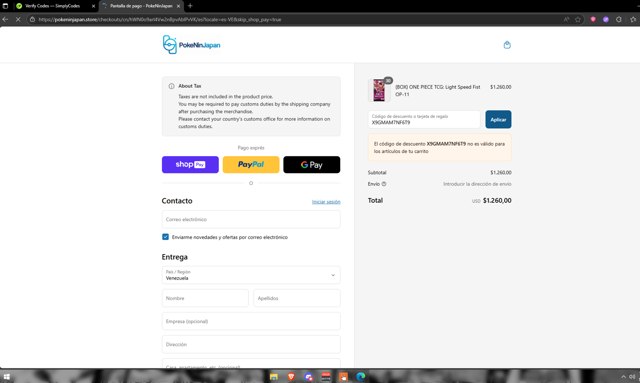This screenshot has height=383, width=640.
Task: Click the Total amount $1.260,00
Action: pyautogui.click(x=497, y=200)
